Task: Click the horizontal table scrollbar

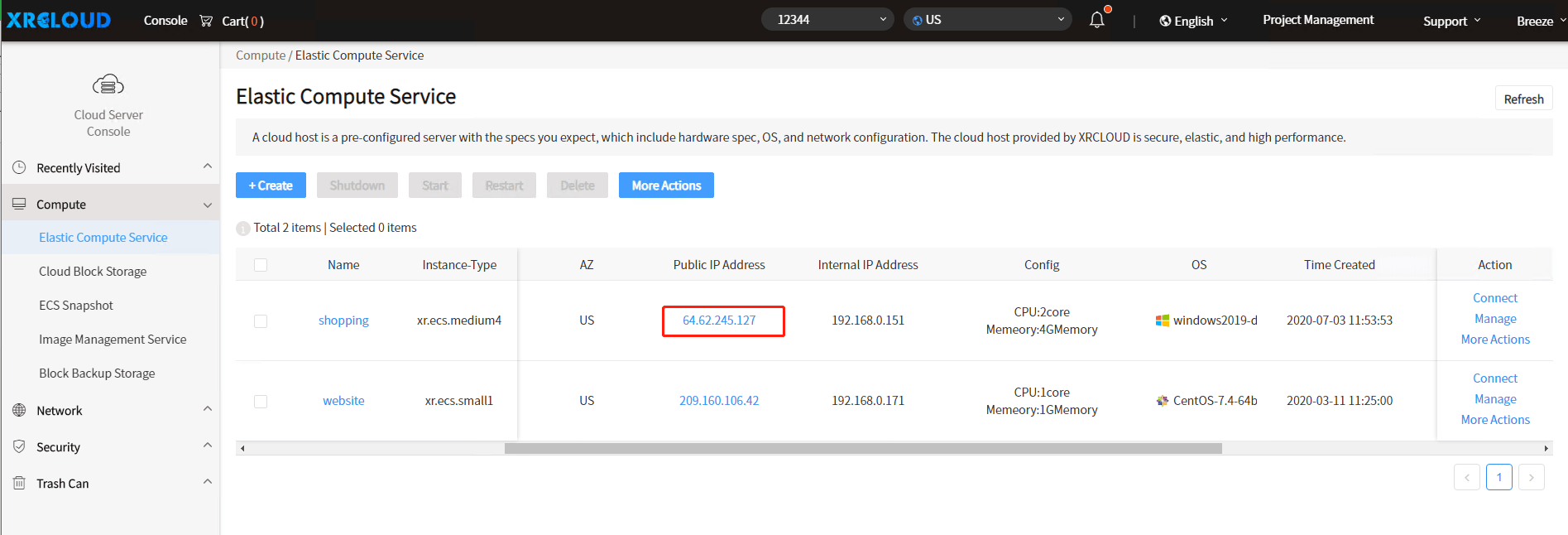Action: pos(863,448)
